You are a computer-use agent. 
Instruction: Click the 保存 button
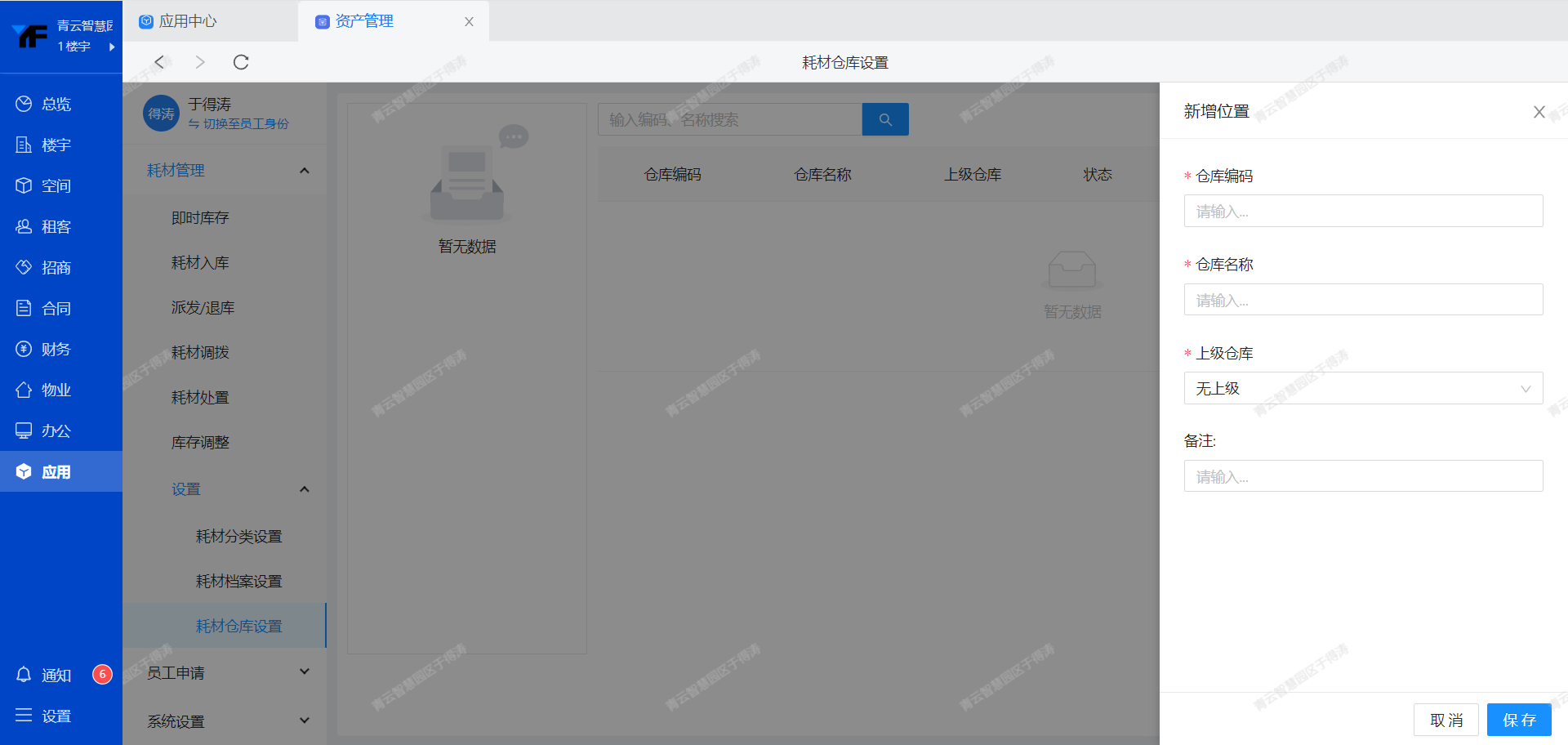tap(1518, 720)
